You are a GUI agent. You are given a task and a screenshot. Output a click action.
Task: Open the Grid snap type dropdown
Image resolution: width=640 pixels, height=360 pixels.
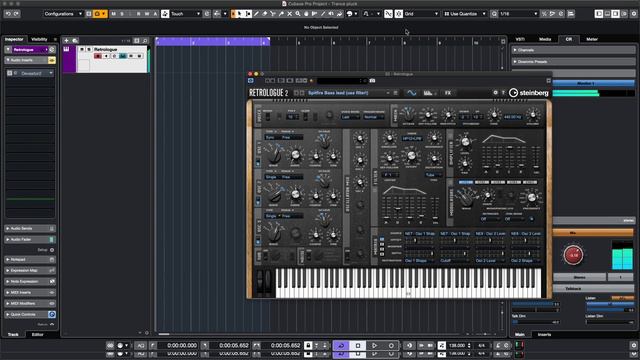pos(421,14)
